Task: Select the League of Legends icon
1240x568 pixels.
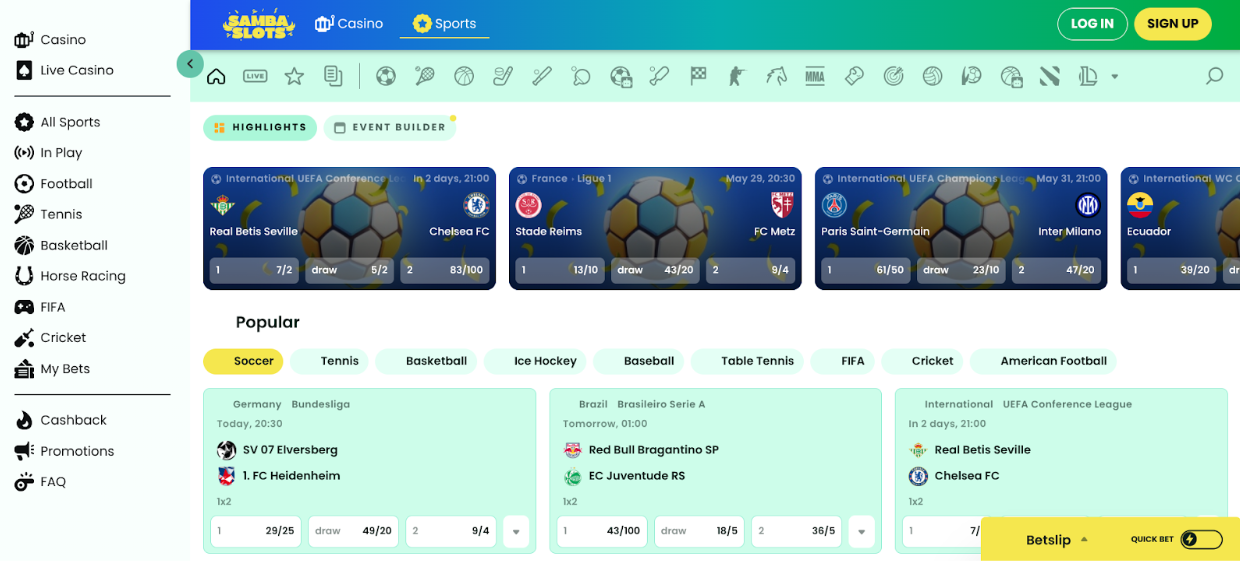Action: pyautogui.click(x=1088, y=76)
